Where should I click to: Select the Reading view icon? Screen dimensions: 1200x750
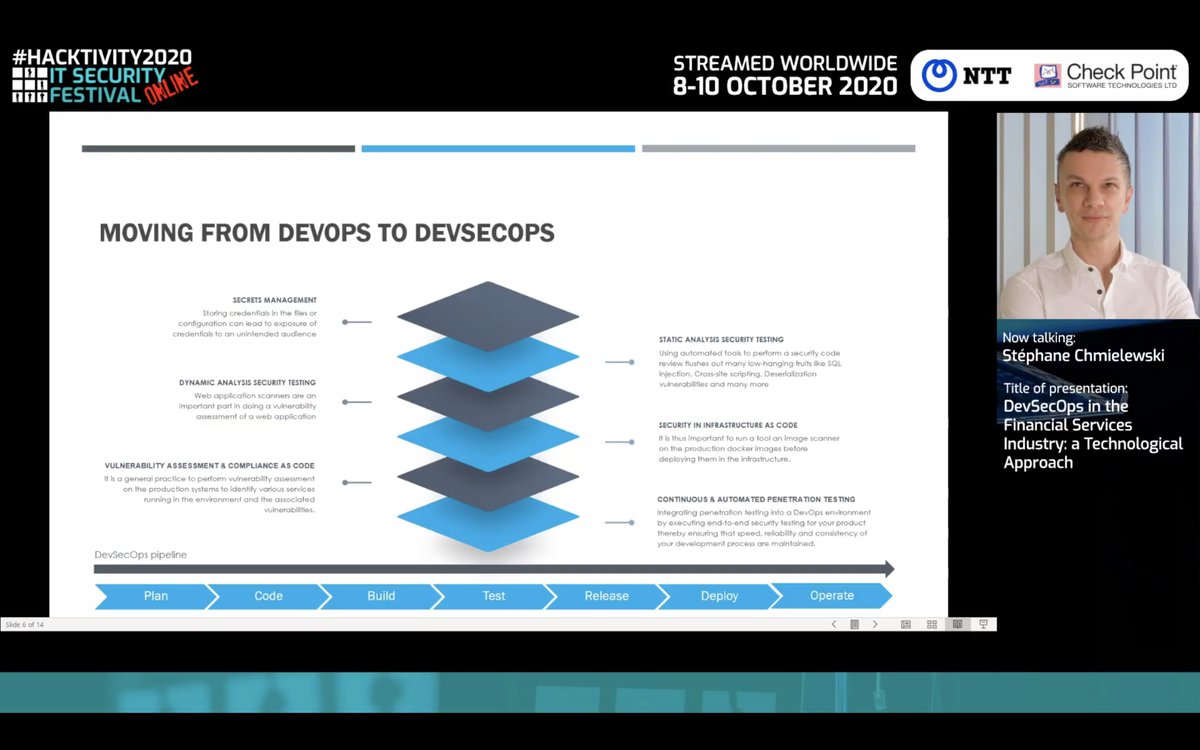coord(957,624)
